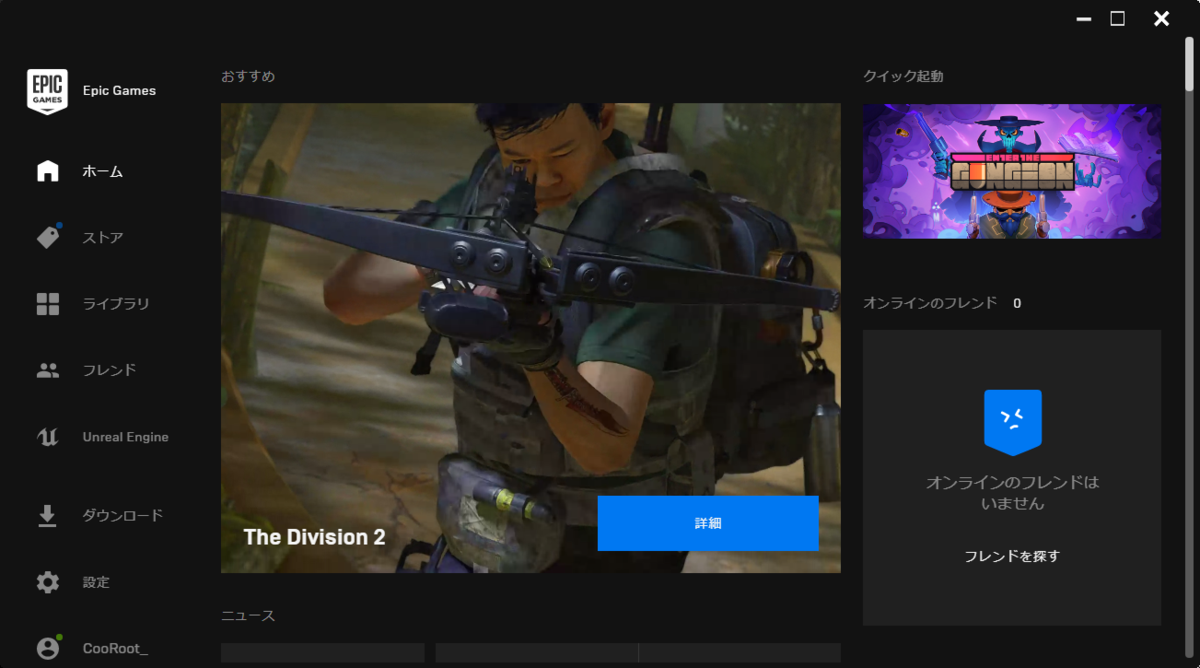The image size is (1200, 668).
Task: Click the CooRoot_ profile avatar icon
Action: click(x=48, y=648)
